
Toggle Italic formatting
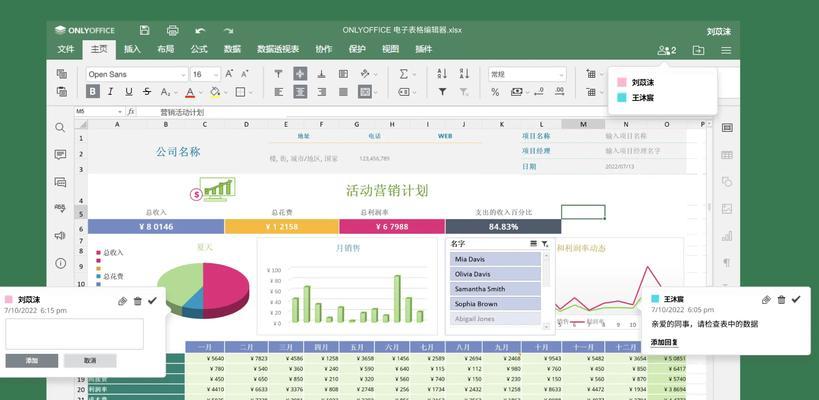pyautogui.click(x=110, y=92)
